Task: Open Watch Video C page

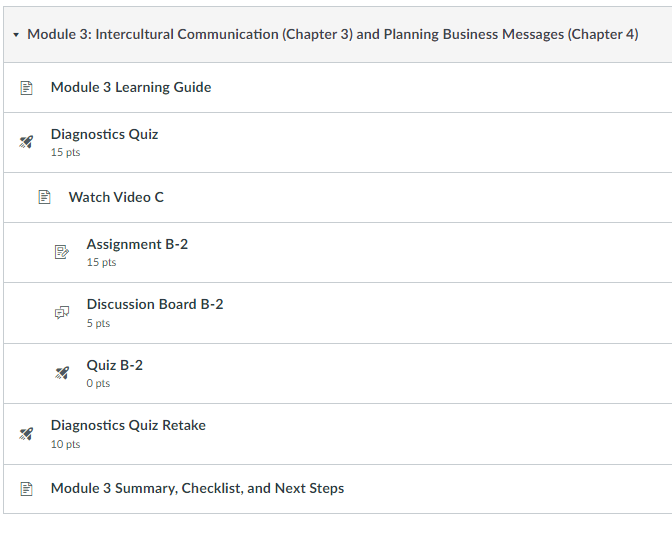Action: (116, 197)
